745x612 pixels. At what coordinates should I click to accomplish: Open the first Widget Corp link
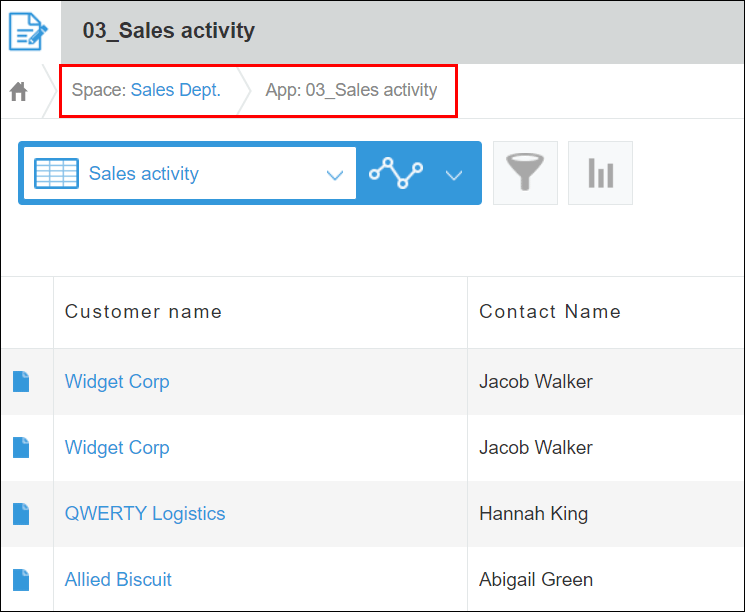(117, 381)
